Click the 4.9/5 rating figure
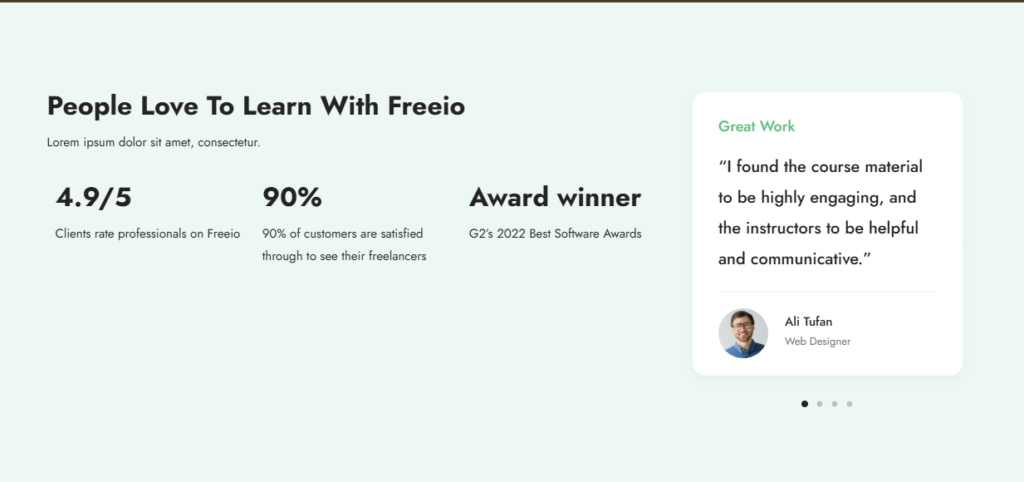Viewport: 1024px width, 482px height. (x=93, y=198)
